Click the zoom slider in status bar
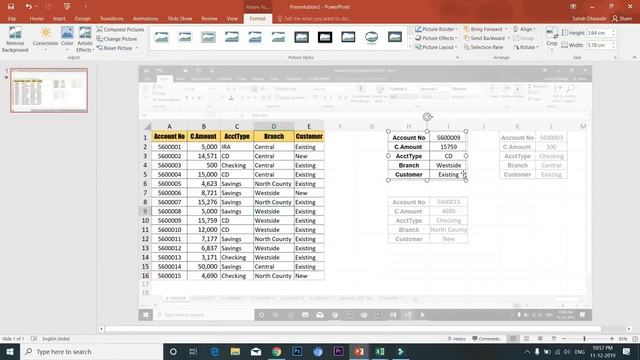The image size is (640, 360). click(588, 339)
